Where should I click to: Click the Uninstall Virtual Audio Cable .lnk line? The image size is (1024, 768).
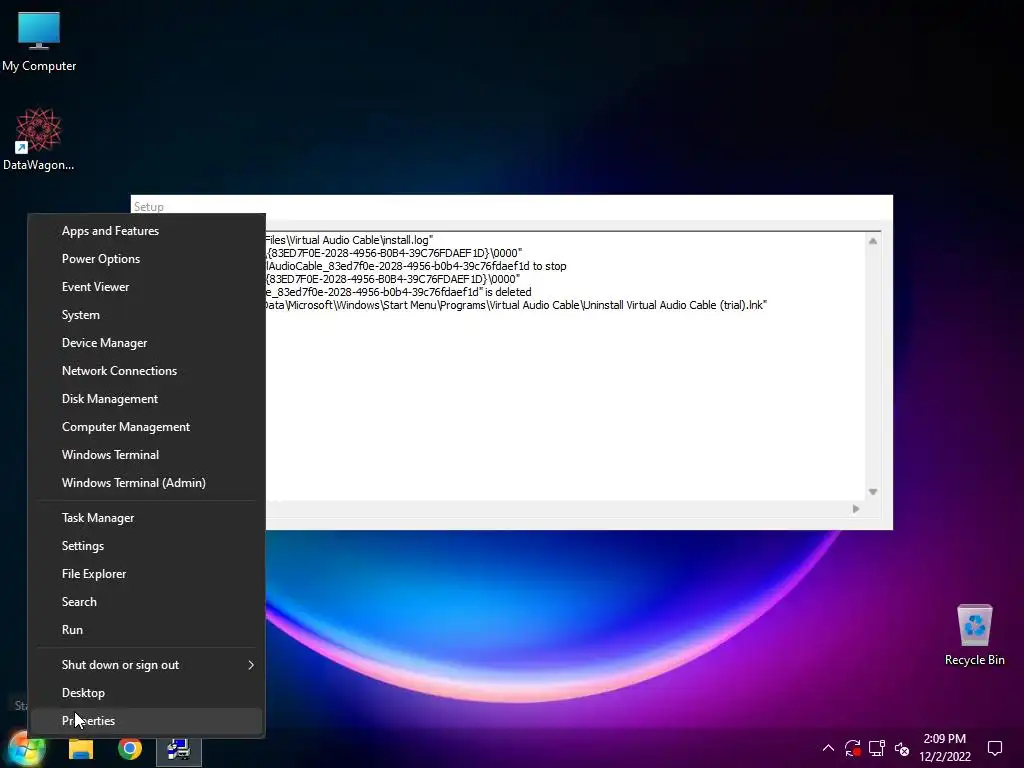[x=516, y=305]
